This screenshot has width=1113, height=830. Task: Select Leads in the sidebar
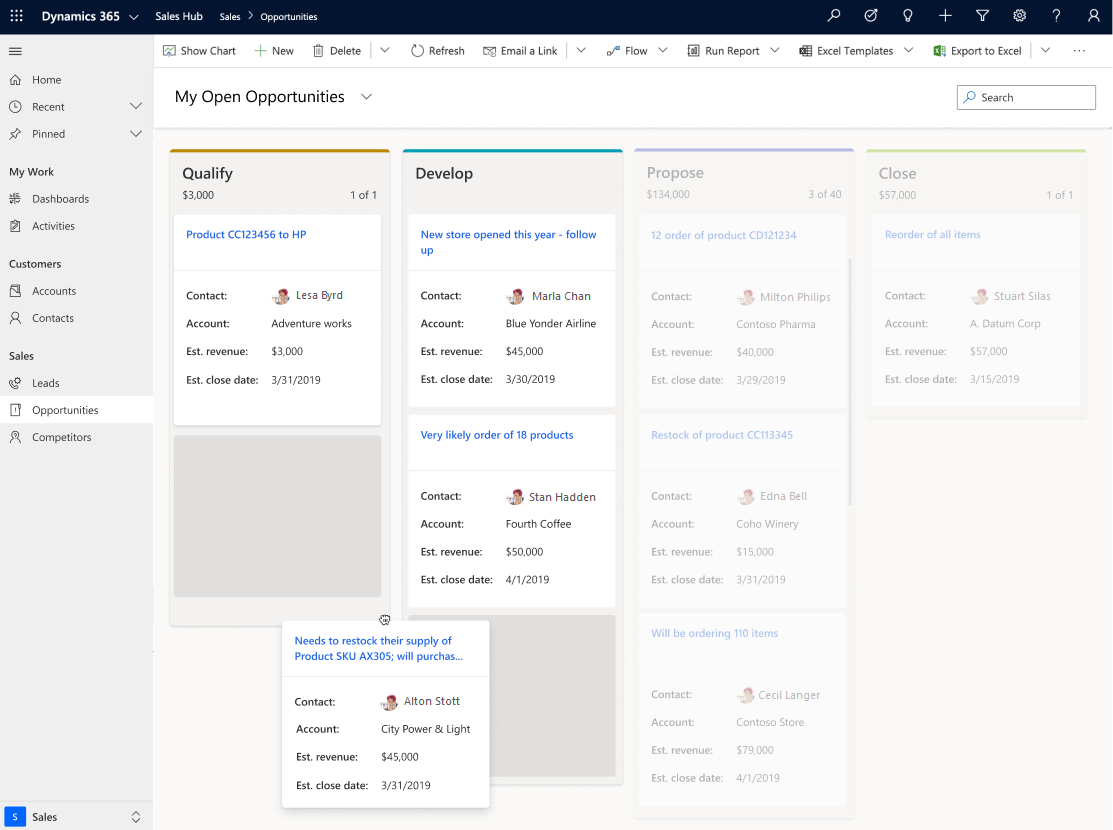pos(45,383)
